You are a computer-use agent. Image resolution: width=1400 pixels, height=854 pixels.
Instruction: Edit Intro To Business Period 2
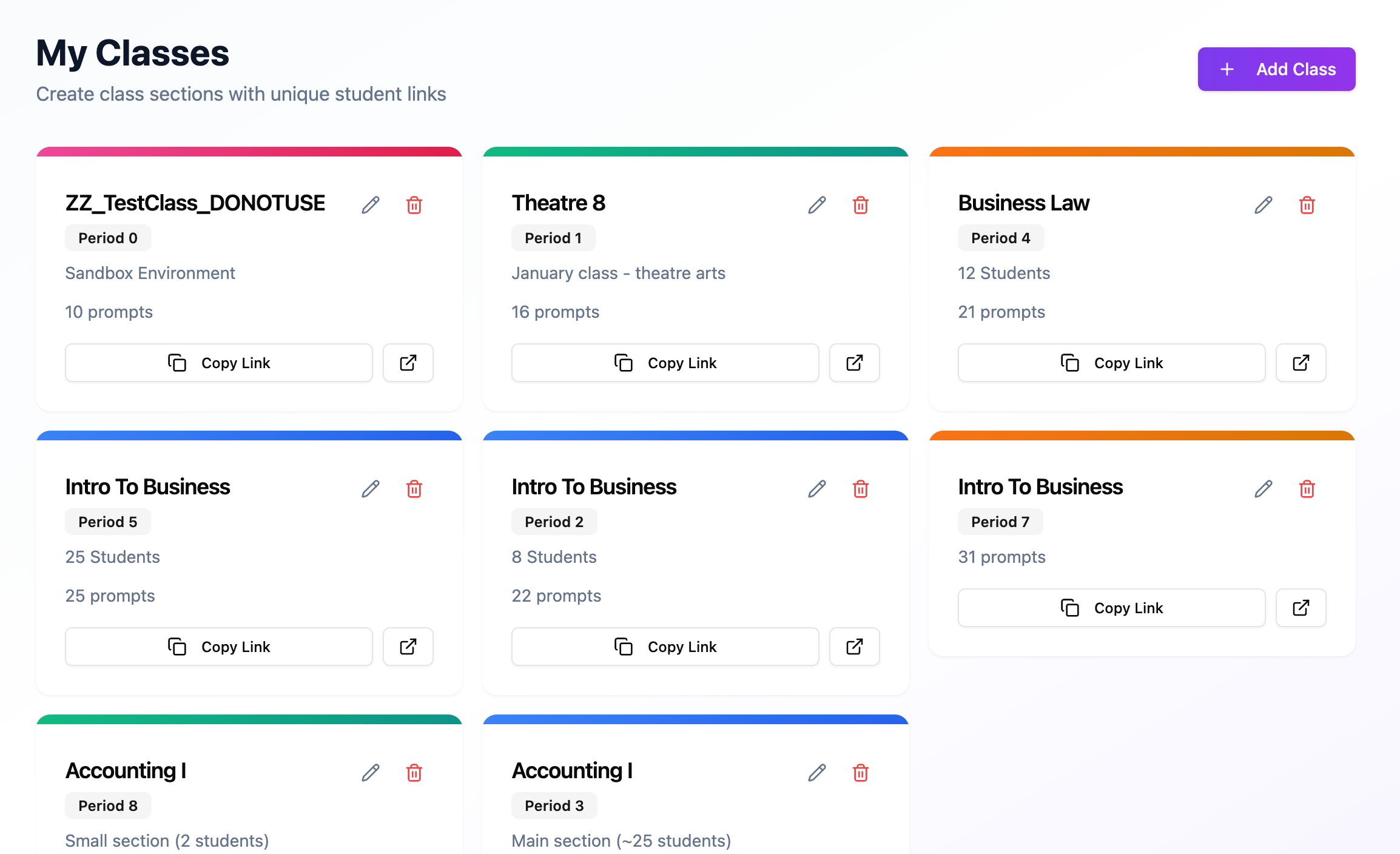(x=817, y=489)
